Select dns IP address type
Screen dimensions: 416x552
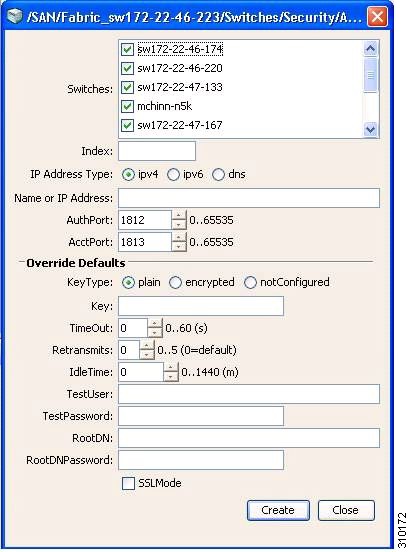pos(218,175)
